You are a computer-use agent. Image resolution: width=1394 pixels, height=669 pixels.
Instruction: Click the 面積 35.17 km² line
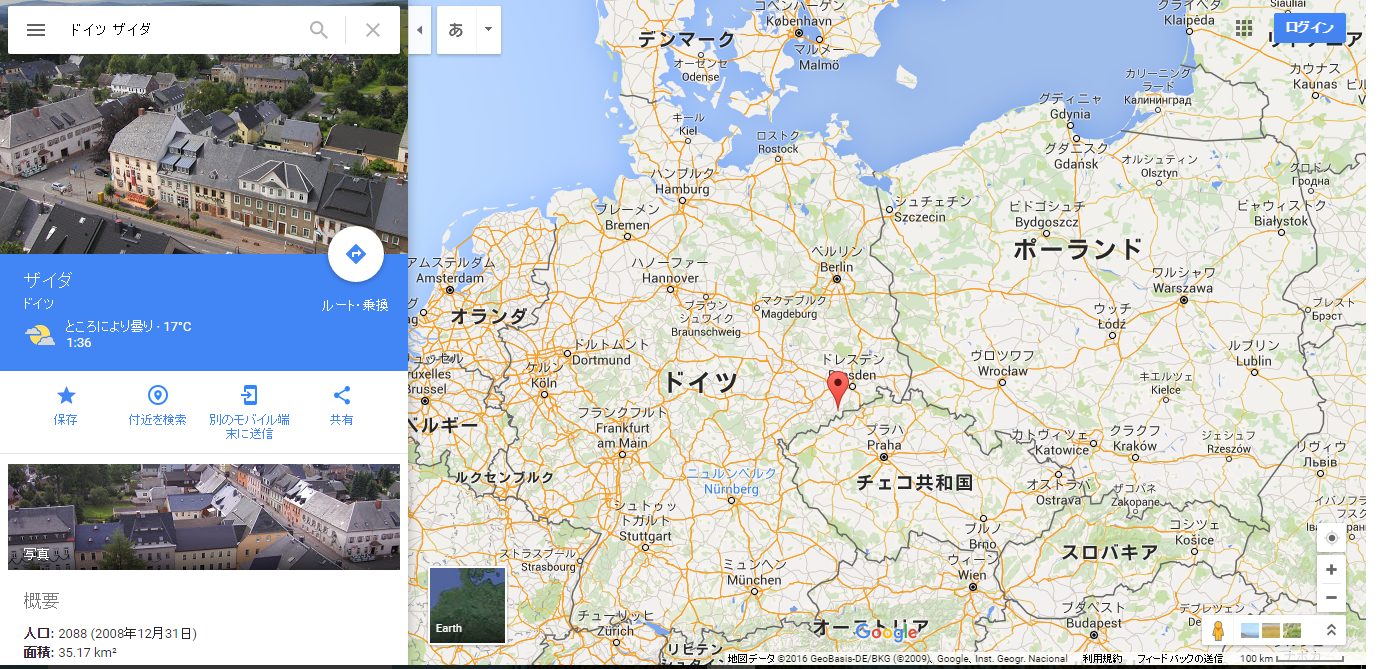(x=70, y=653)
